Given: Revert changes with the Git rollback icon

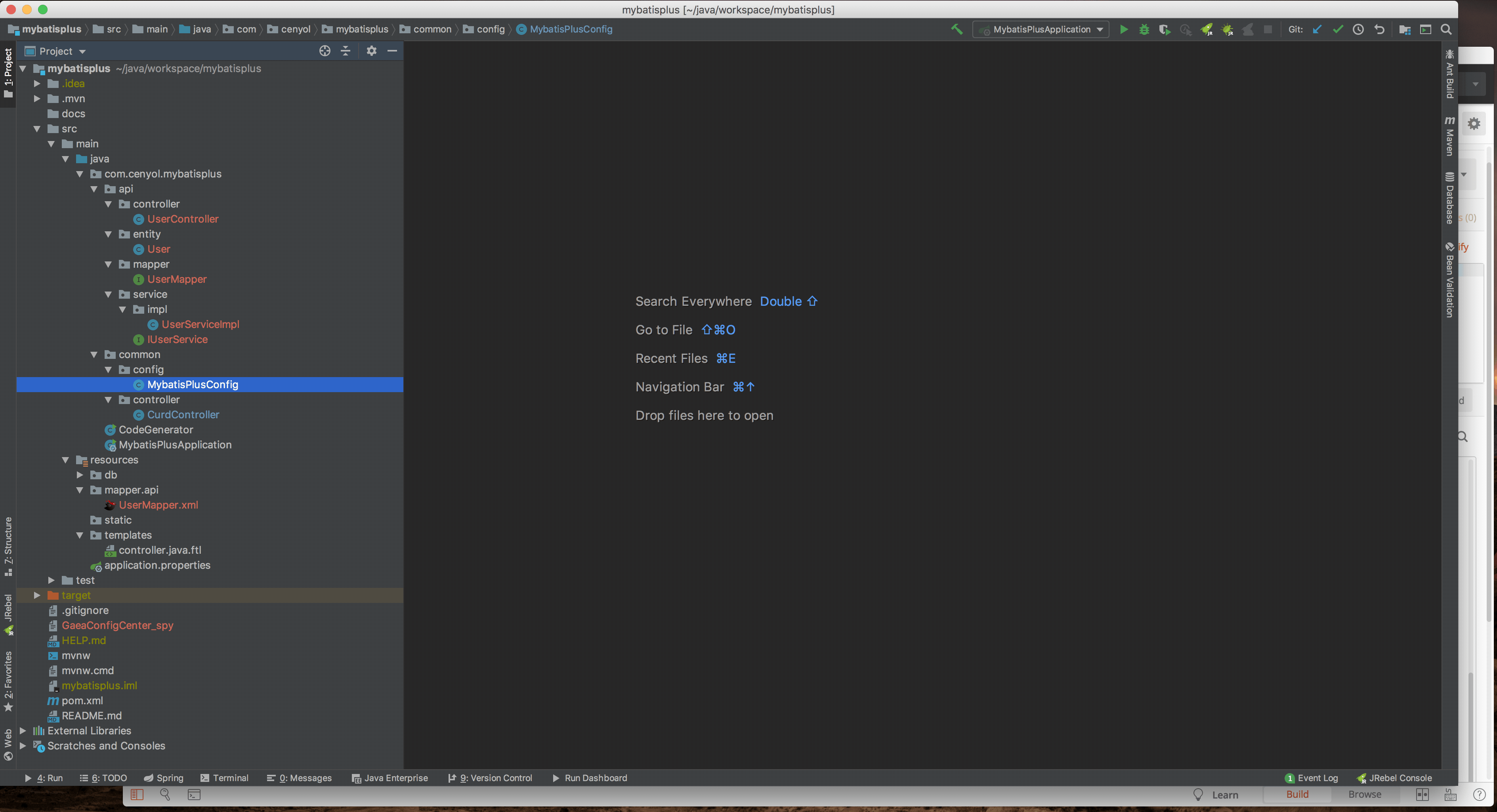Looking at the screenshot, I should pyautogui.click(x=1379, y=29).
